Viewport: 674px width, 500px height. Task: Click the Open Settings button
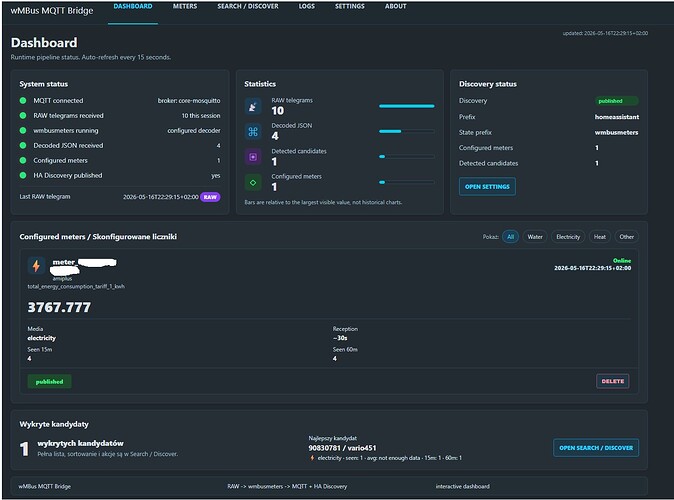click(487, 187)
